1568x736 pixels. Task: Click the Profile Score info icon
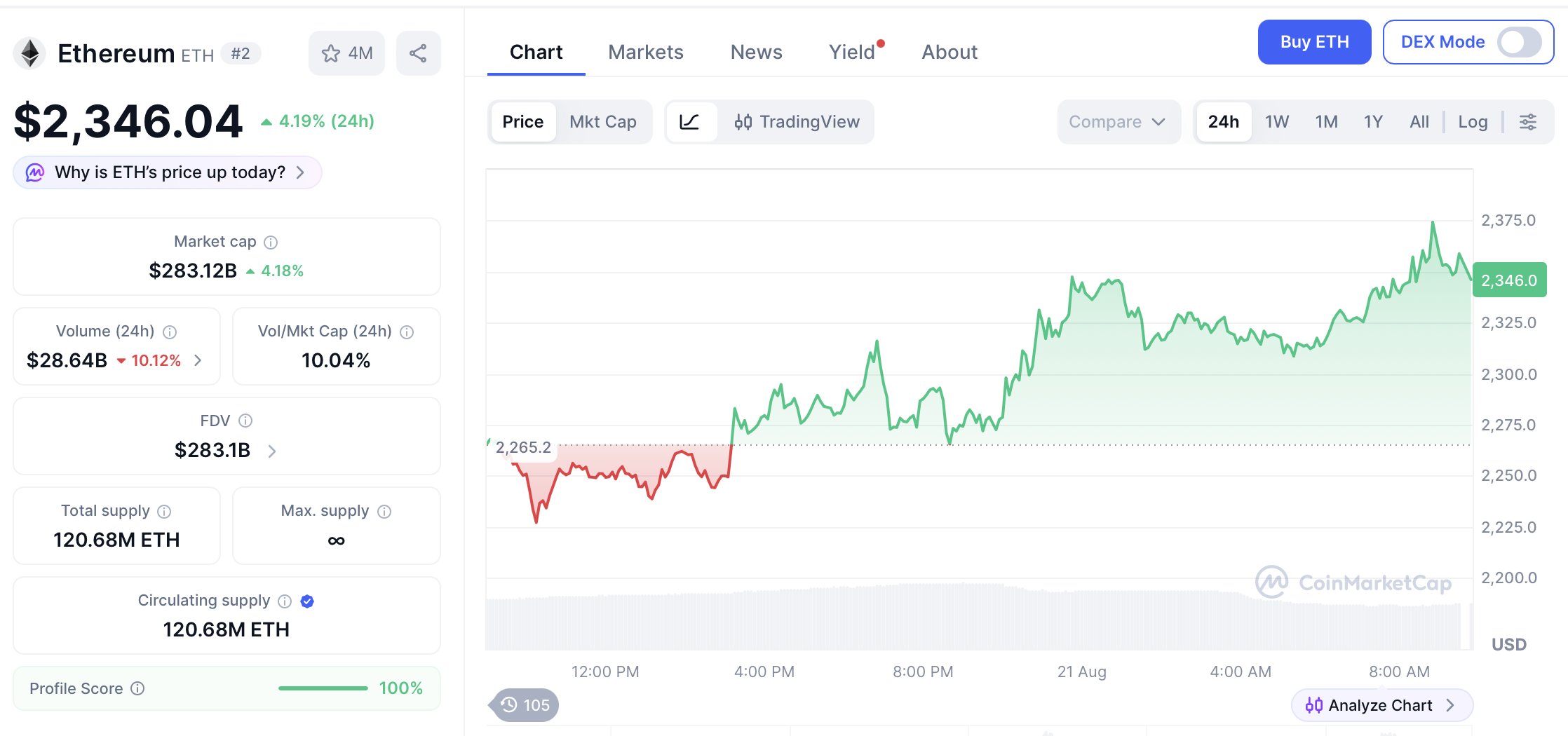click(x=138, y=688)
